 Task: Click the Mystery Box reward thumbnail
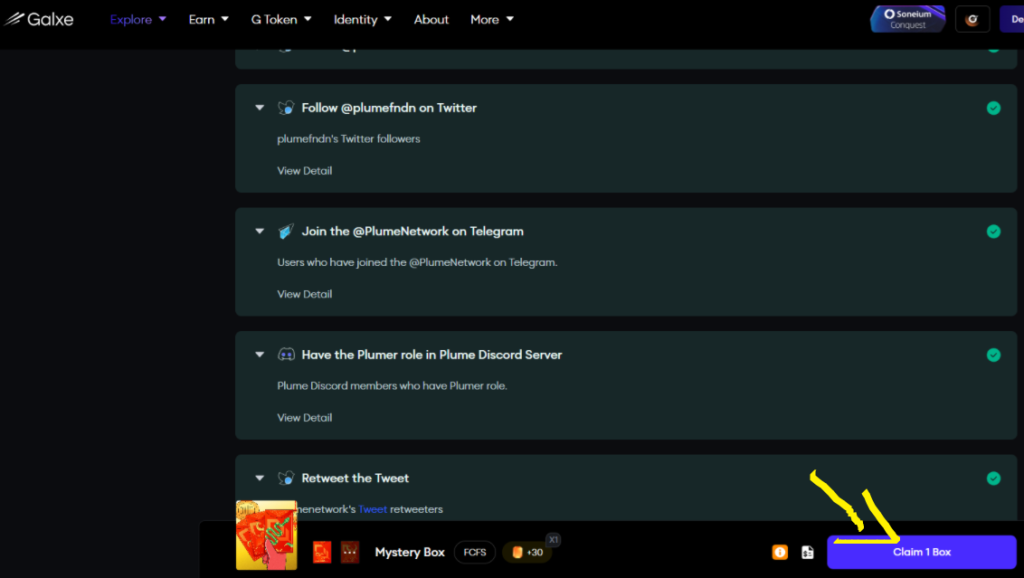click(266, 535)
